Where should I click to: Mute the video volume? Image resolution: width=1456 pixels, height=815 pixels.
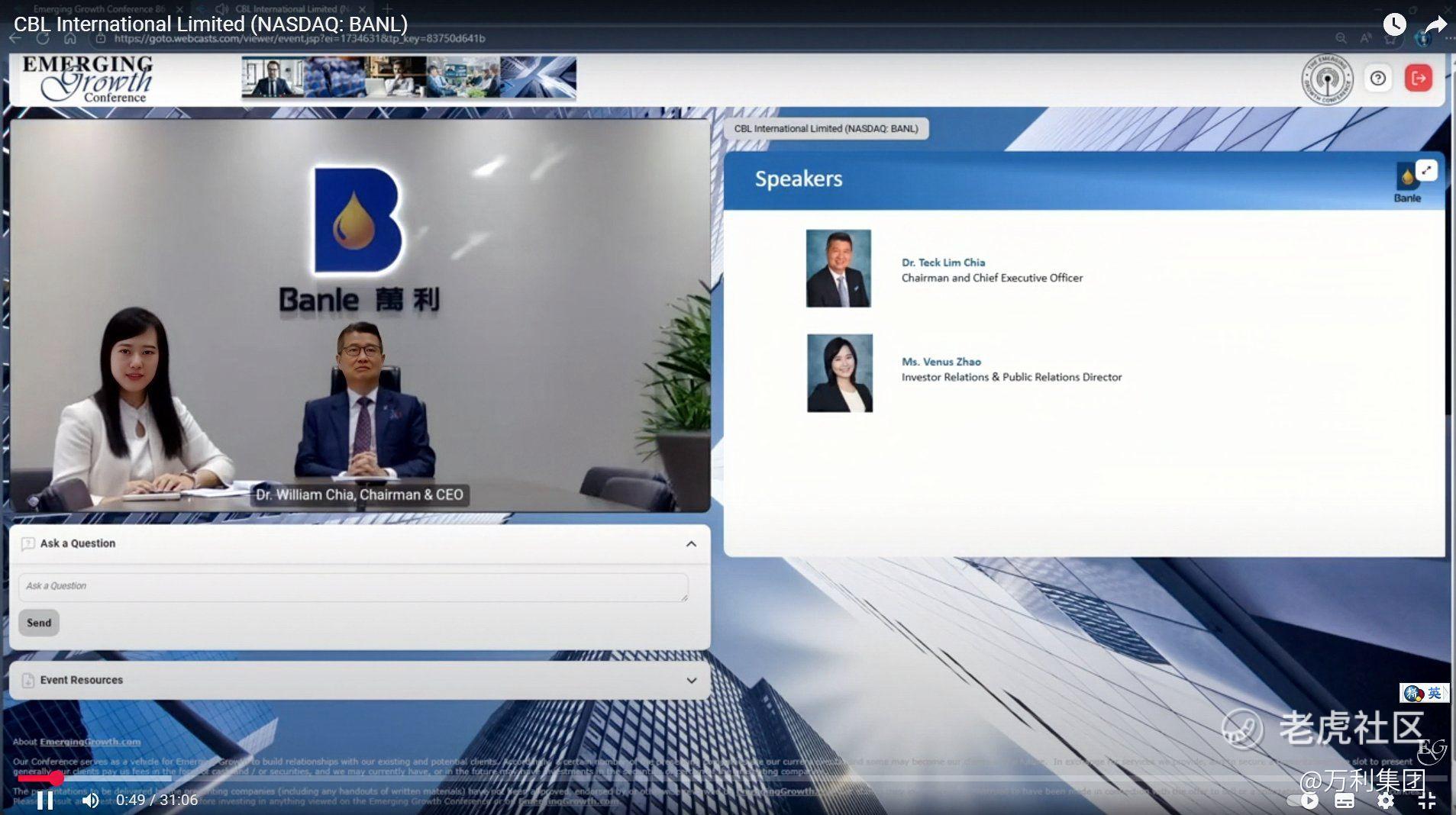coord(90,800)
